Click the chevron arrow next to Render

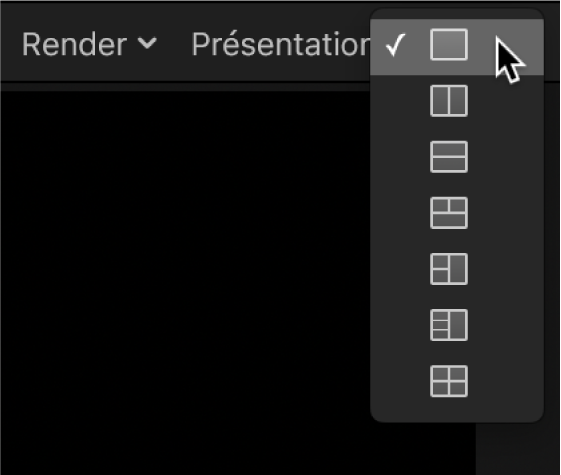[147, 43]
